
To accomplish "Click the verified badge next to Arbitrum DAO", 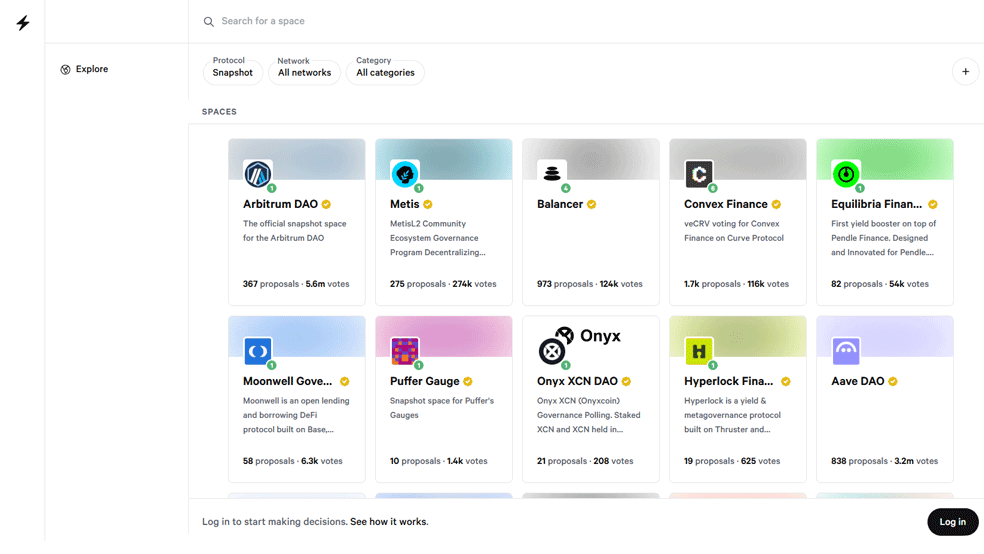I will (x=326, y=205).
